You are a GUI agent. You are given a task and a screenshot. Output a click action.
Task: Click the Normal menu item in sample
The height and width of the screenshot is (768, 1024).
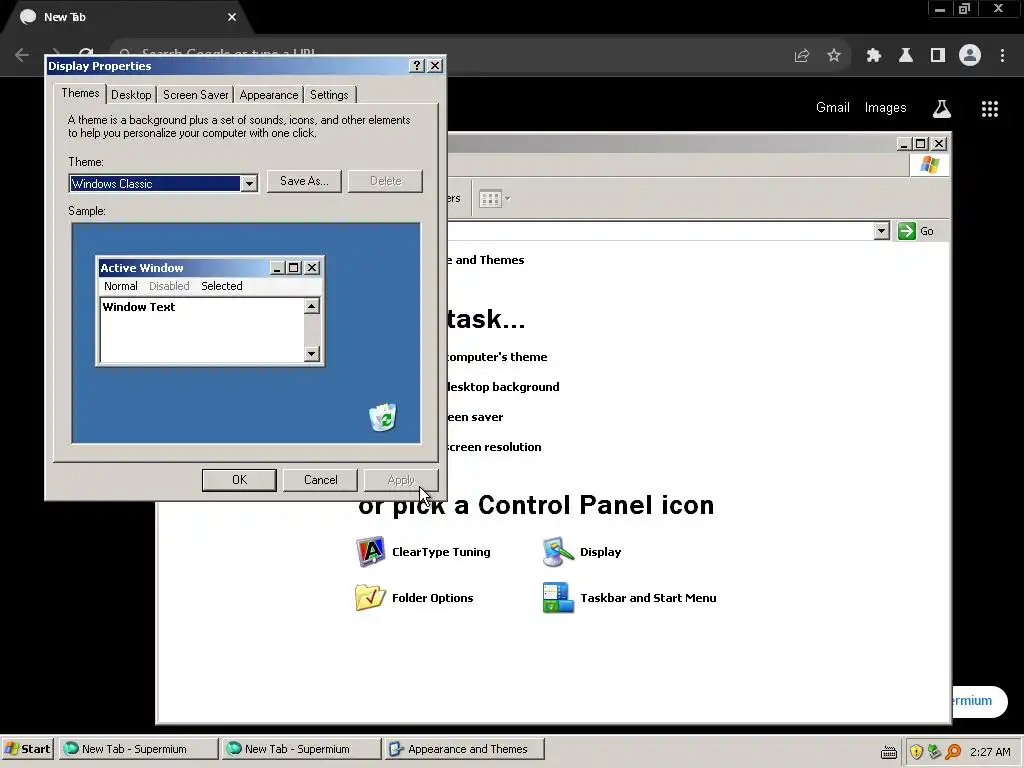pyautogui.click(x=121, y=286)
